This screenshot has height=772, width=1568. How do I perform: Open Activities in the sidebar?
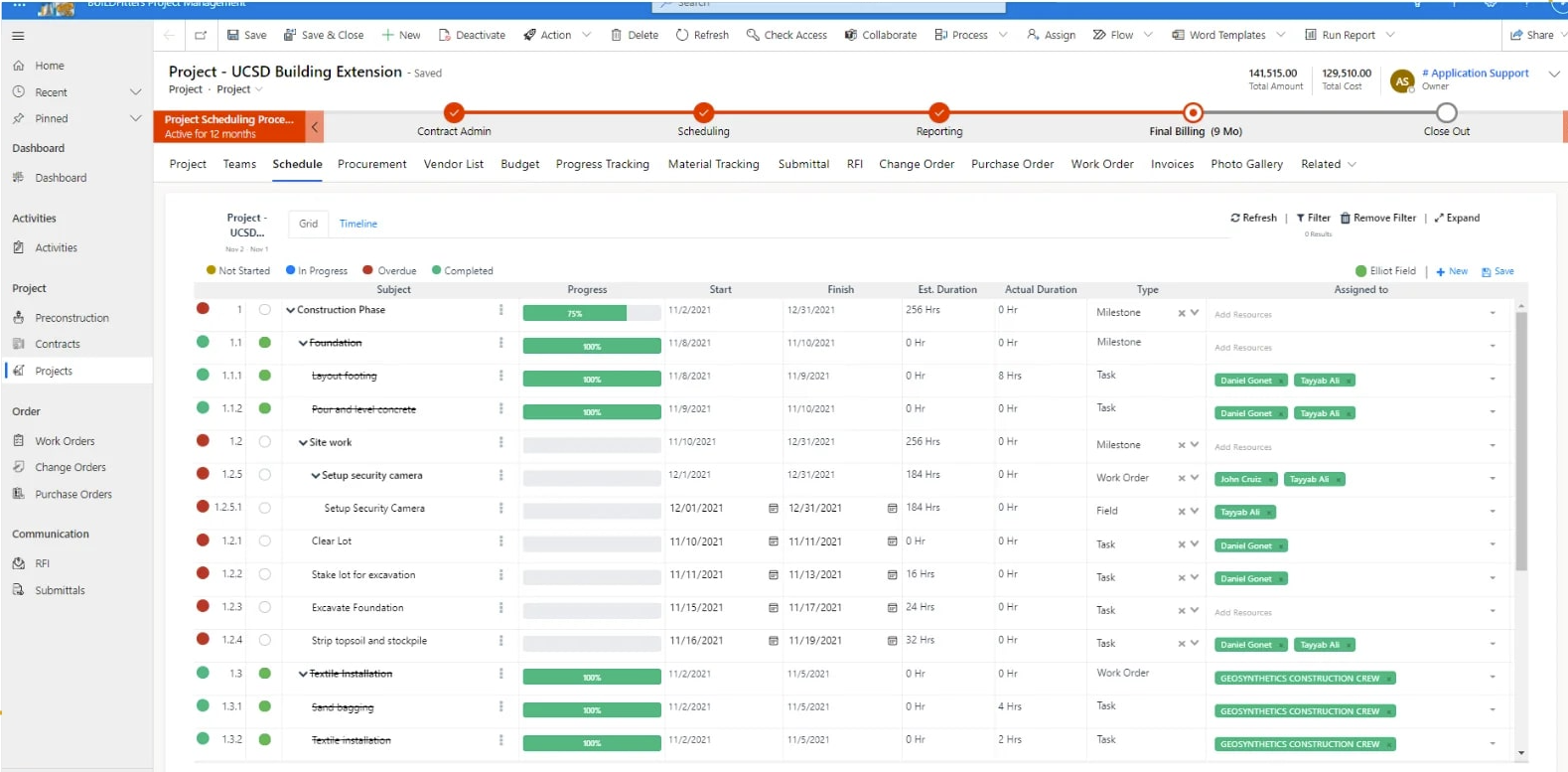click(56, 247)
